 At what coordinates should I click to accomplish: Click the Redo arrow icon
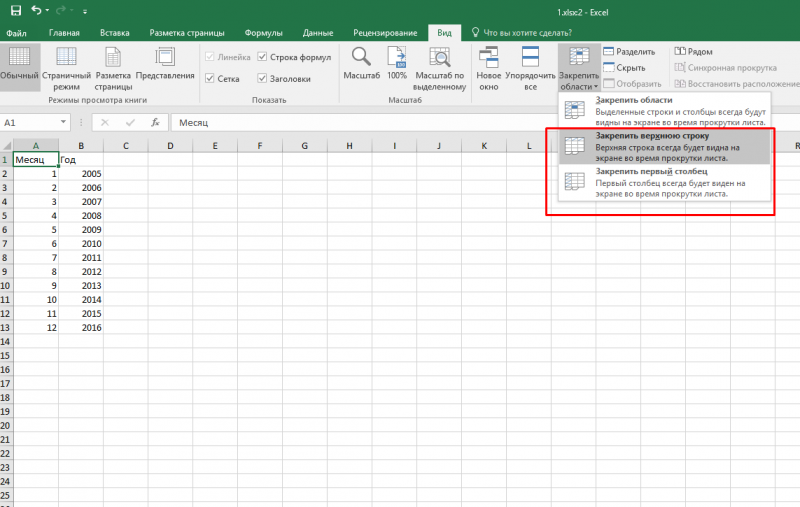[61, 10]
